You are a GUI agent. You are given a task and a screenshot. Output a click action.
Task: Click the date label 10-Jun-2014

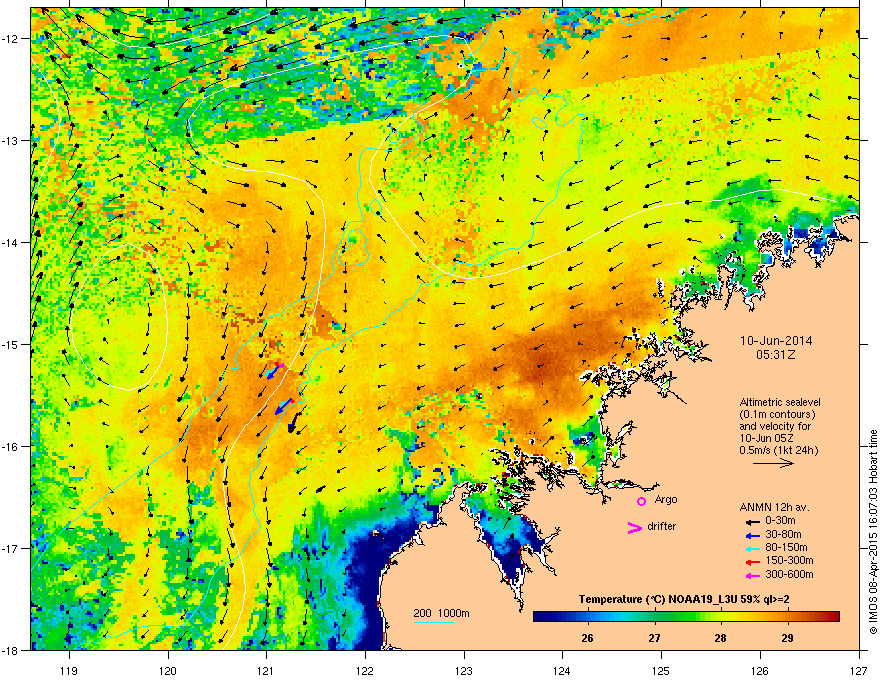pyautogui.click(x=776, y=341)
